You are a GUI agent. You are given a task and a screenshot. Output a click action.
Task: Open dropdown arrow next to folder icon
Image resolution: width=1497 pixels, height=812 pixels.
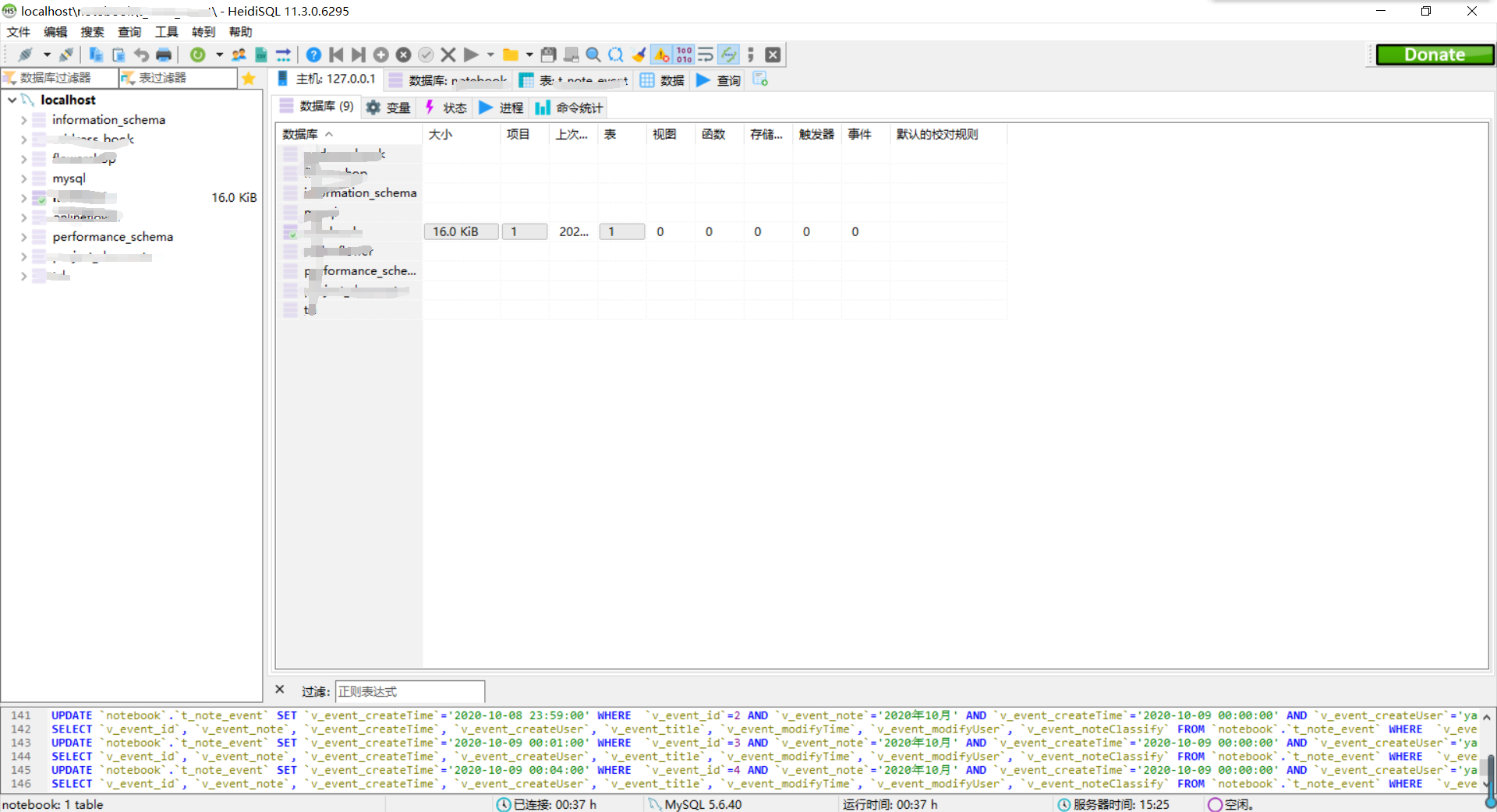click(x=529, y=55)
